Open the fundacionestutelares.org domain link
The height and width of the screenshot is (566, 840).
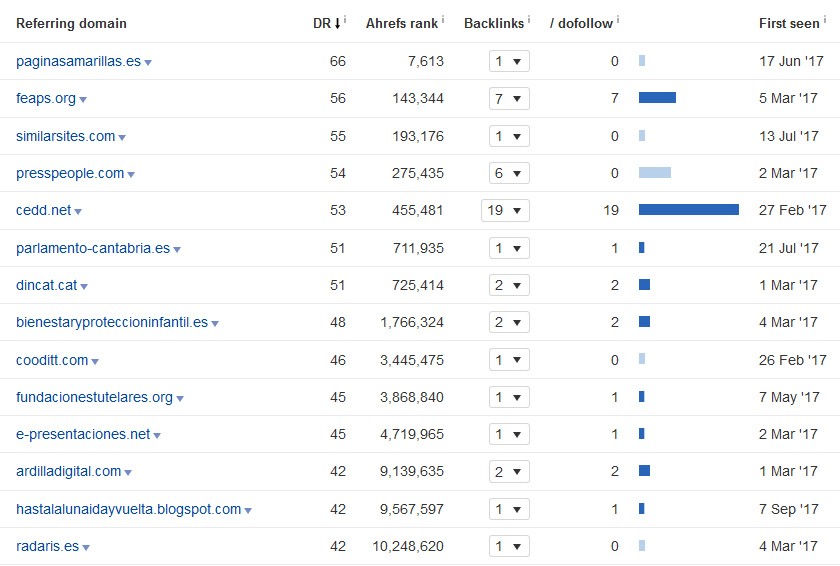point(94,397)
